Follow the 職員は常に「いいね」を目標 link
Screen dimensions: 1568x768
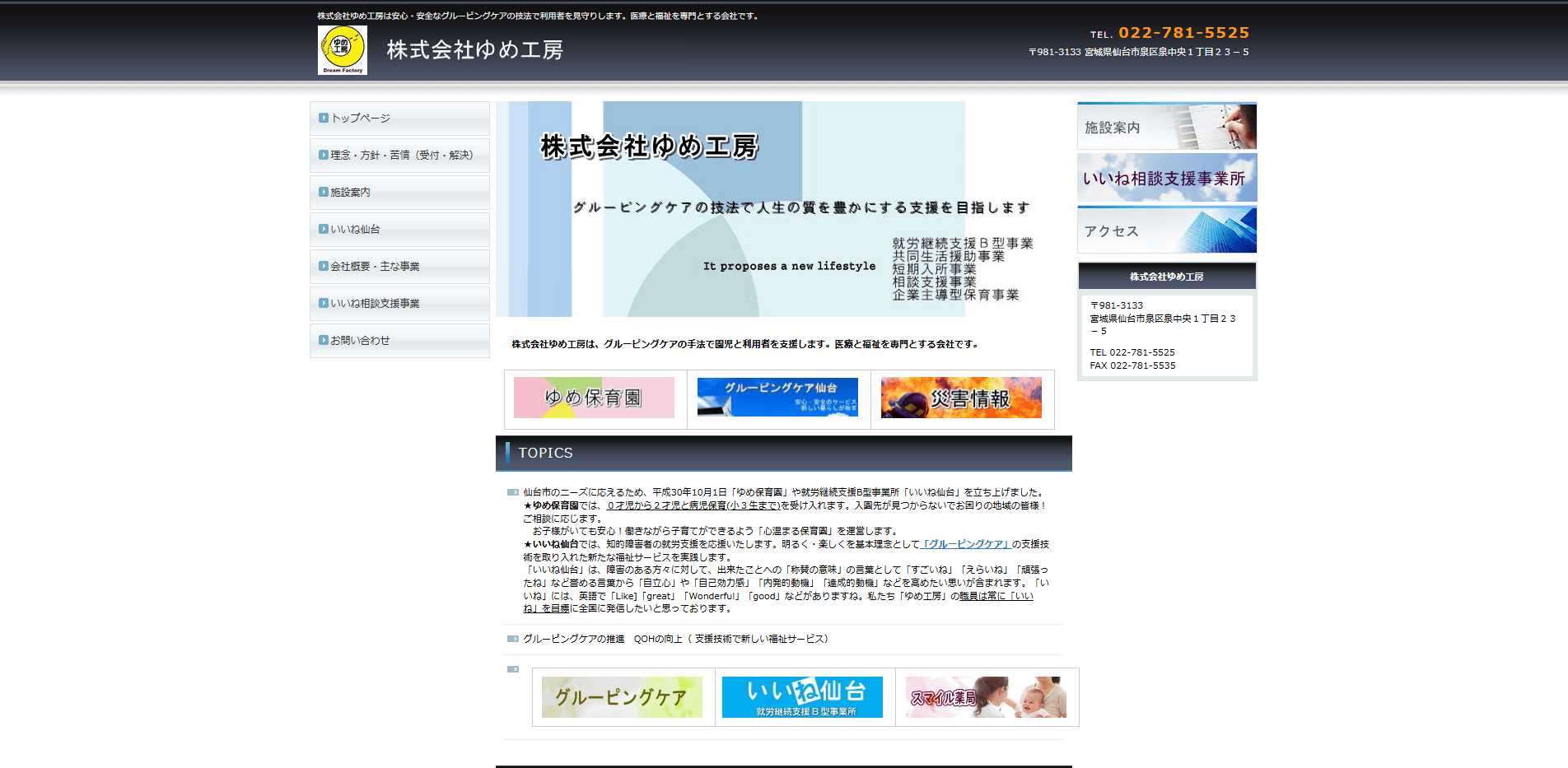pyautogui.click(x=996, y=596)
